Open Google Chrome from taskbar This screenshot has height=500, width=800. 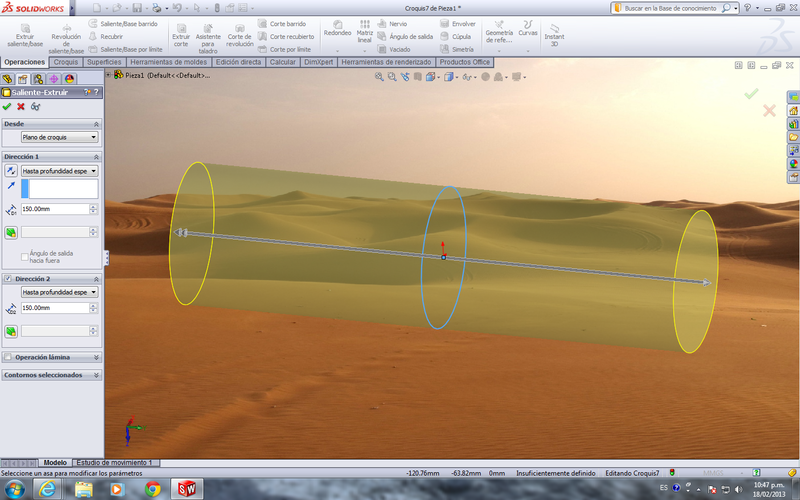pos(152,489)
